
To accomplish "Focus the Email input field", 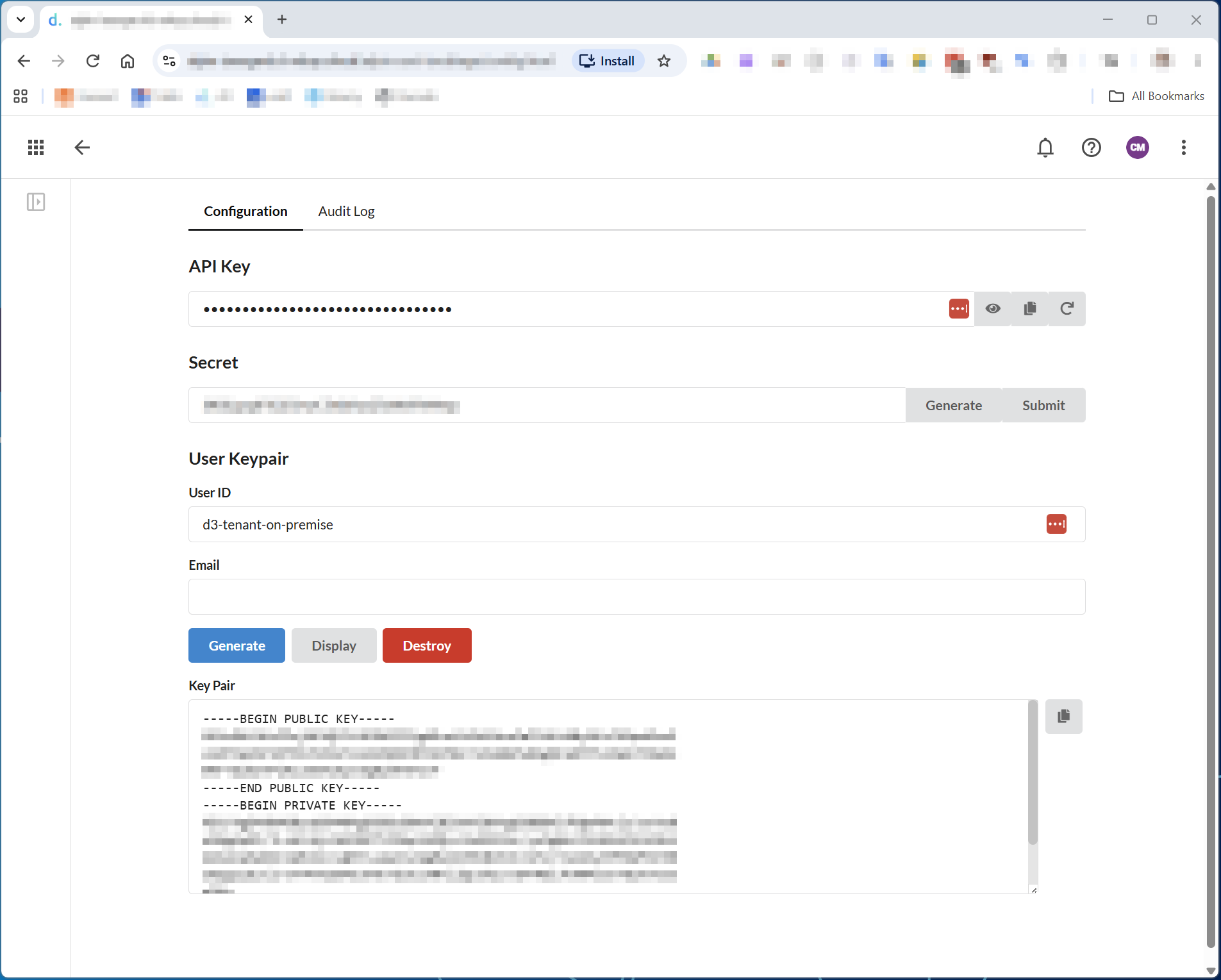I will pos(636,597).
